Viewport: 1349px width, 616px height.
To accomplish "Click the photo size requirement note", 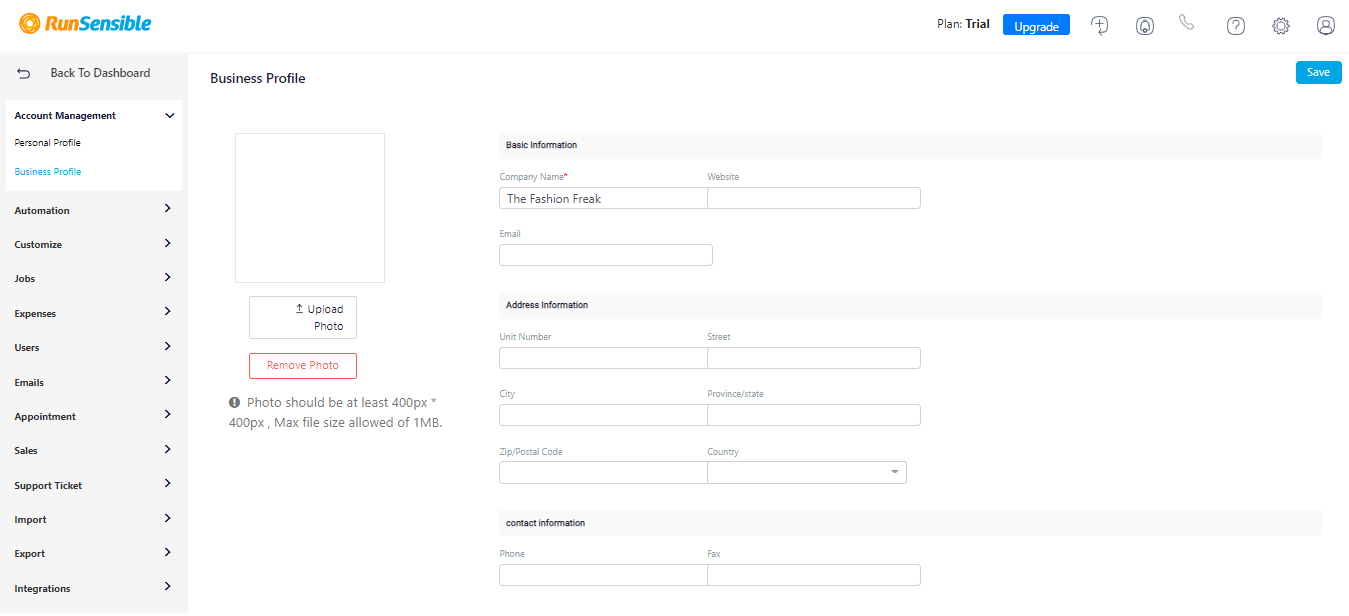I will click(336, 412).
